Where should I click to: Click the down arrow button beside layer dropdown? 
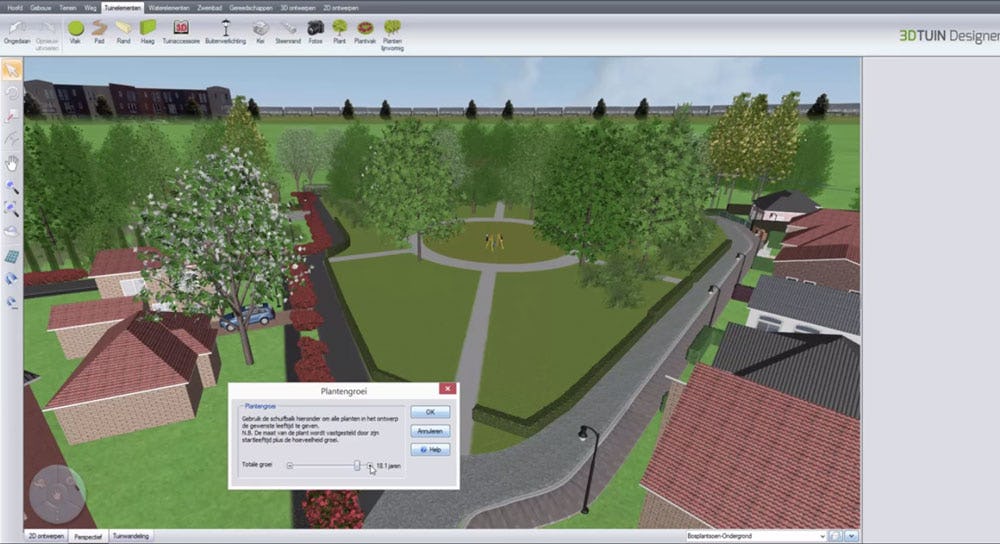(x=851, y=536)
